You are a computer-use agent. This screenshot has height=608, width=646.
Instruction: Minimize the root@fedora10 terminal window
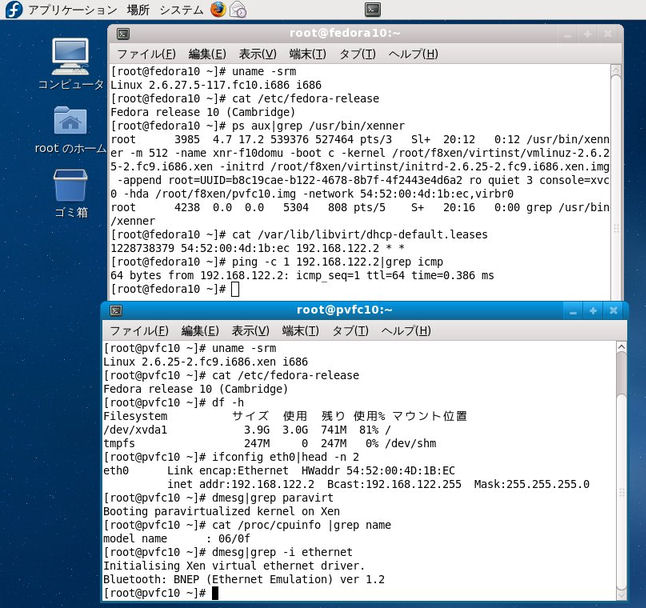(x=568, y=34)
